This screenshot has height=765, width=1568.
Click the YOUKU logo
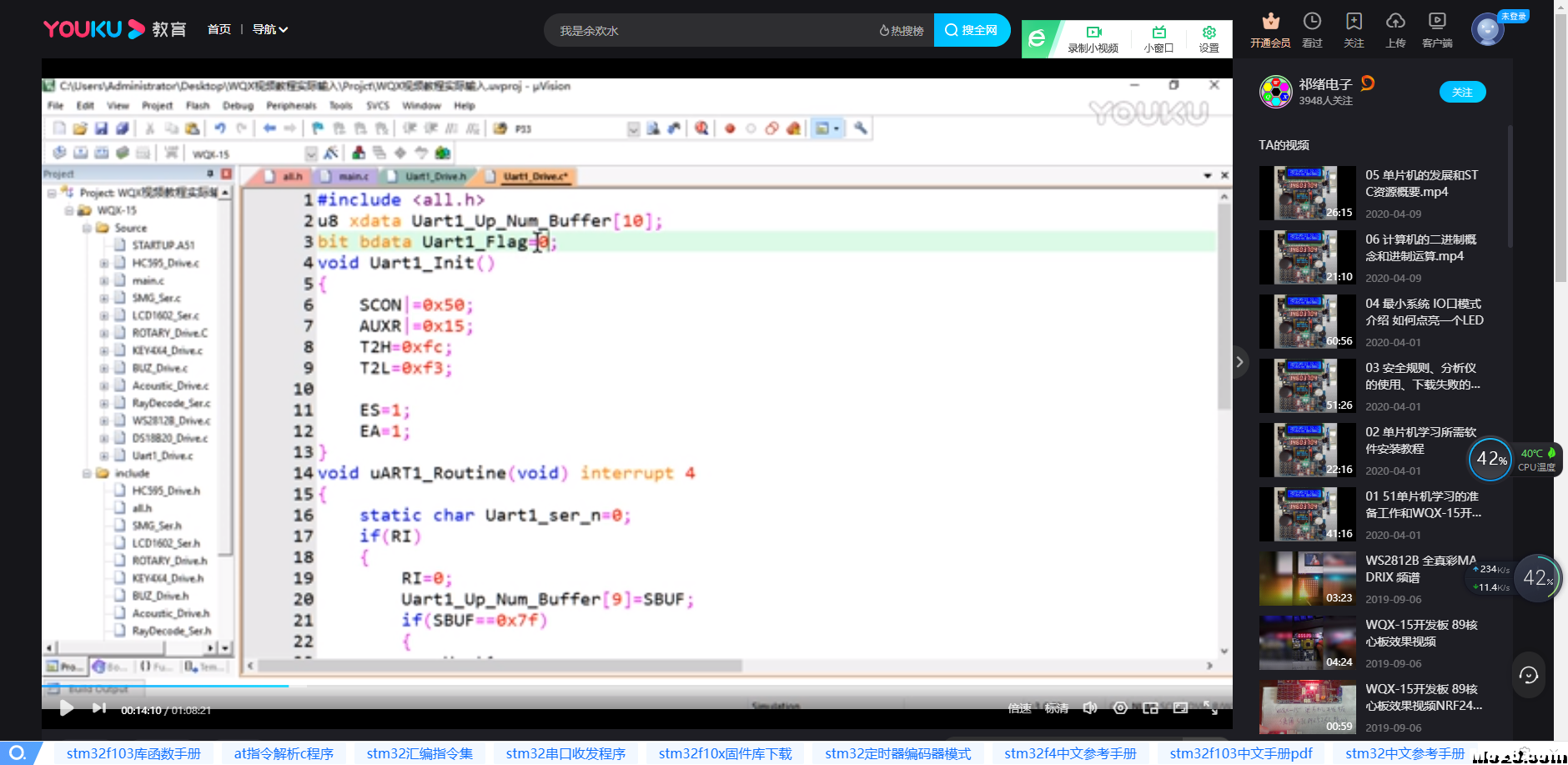[93, 29]
